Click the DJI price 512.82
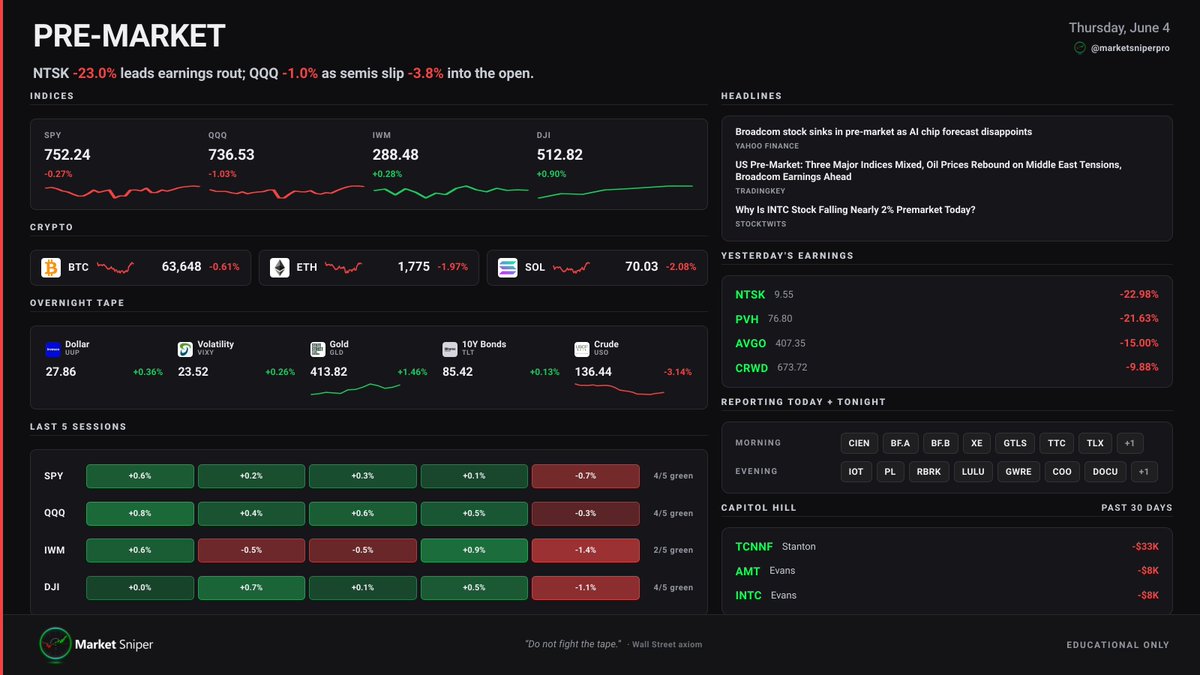The width and height of the screenshot is (1200, 675). click(560, 155)
